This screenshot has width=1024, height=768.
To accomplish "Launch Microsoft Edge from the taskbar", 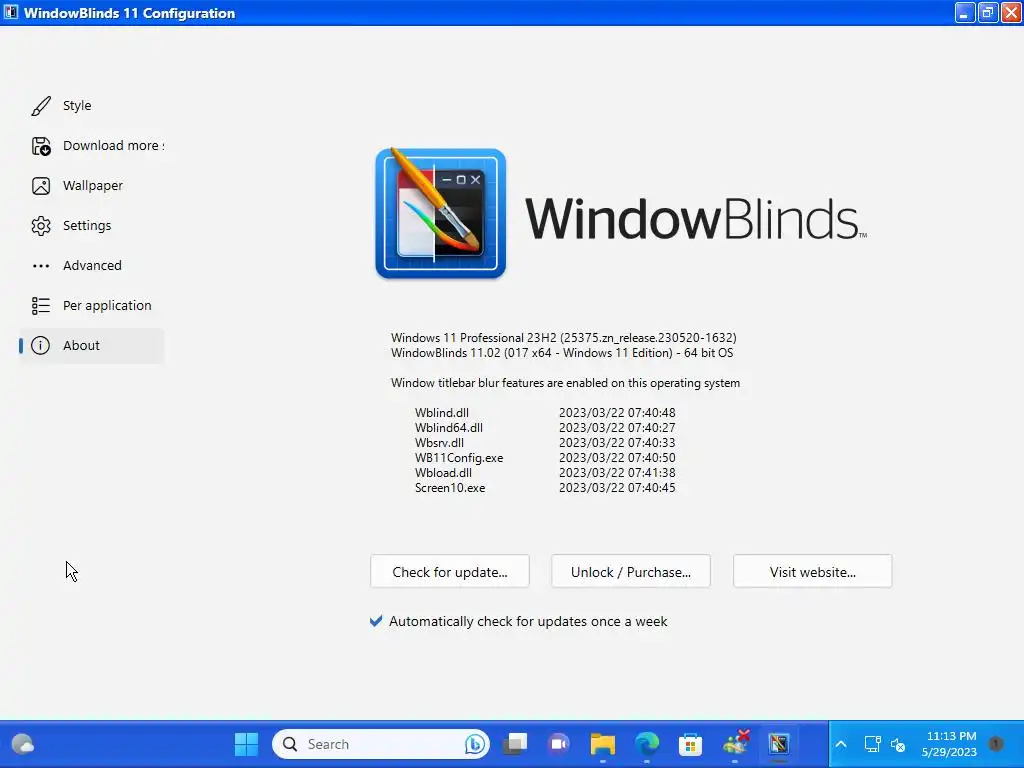I will (x=647, y=744).
